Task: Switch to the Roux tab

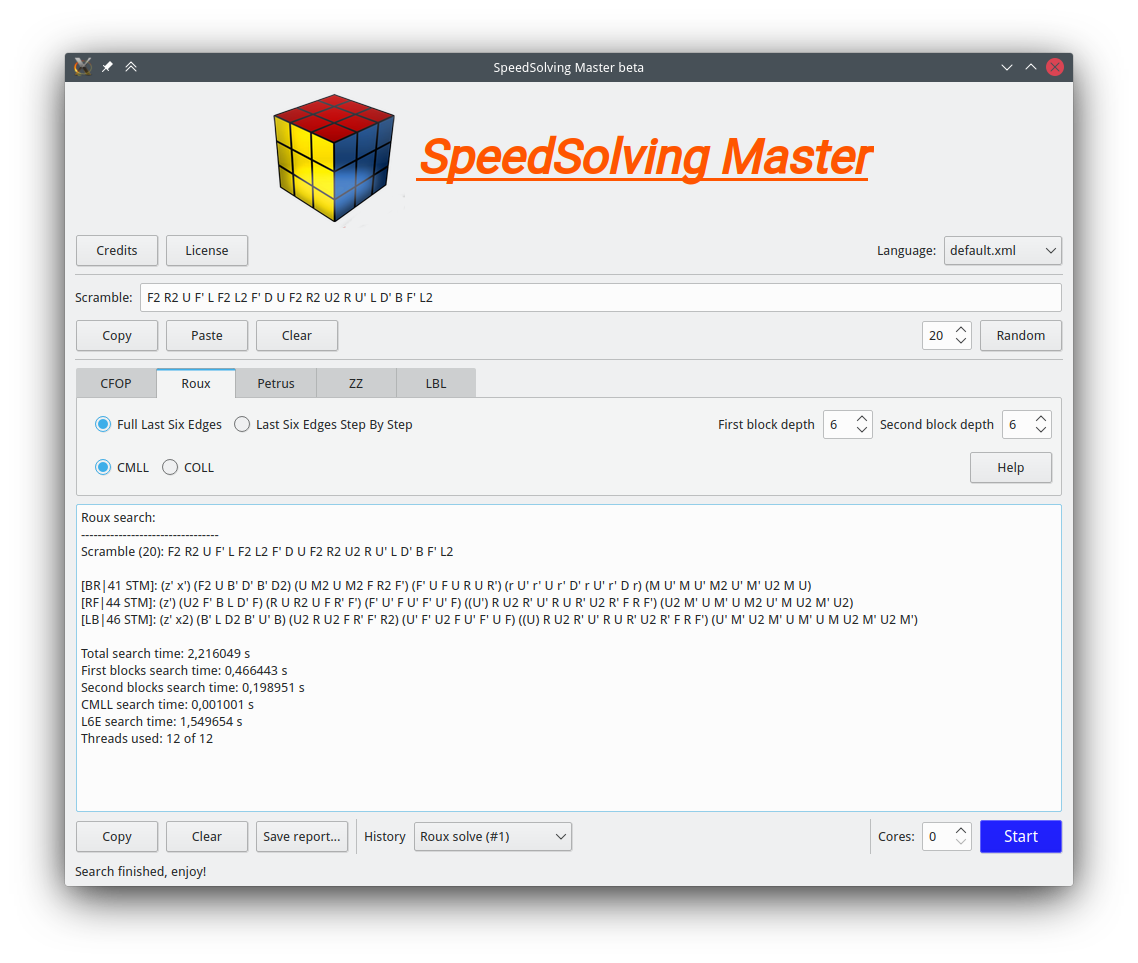Action: [196, 383]
